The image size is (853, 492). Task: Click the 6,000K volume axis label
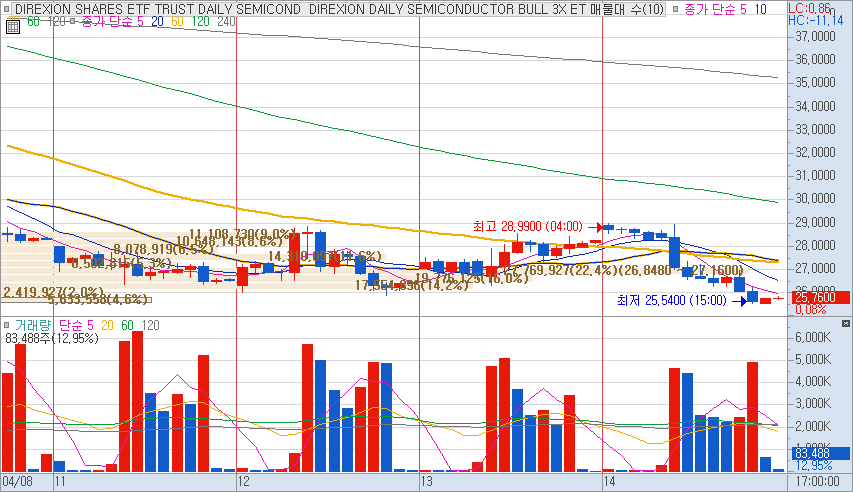(813, 337)
